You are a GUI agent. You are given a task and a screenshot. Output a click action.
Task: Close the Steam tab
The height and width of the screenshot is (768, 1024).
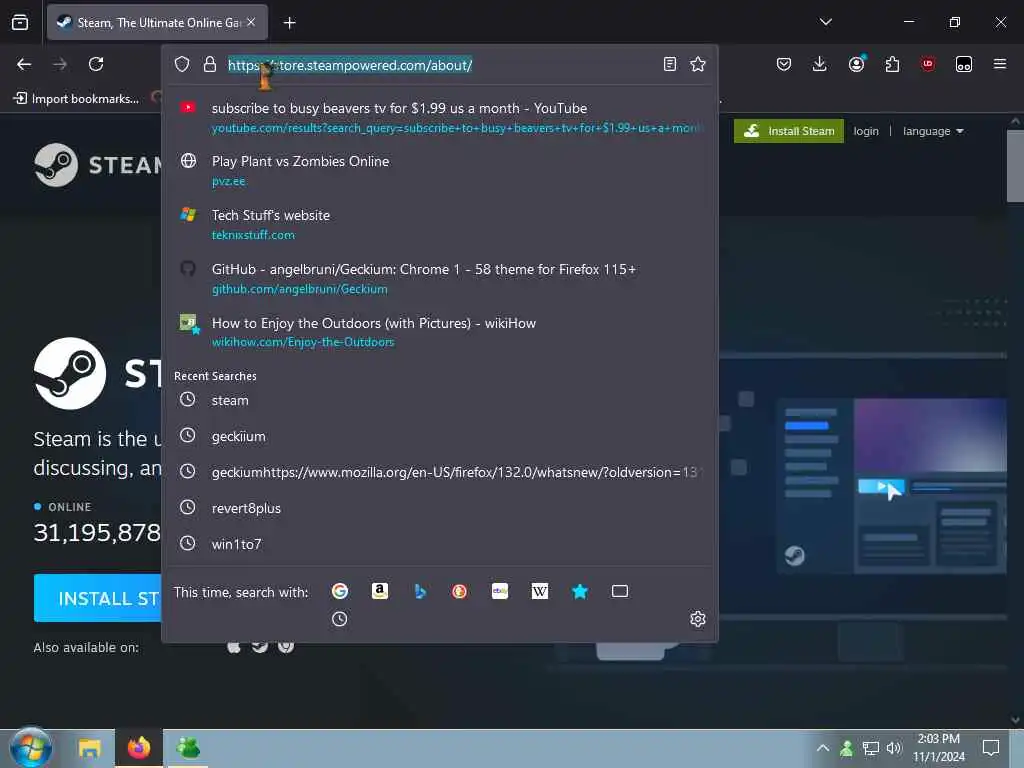tap(251, 22)
